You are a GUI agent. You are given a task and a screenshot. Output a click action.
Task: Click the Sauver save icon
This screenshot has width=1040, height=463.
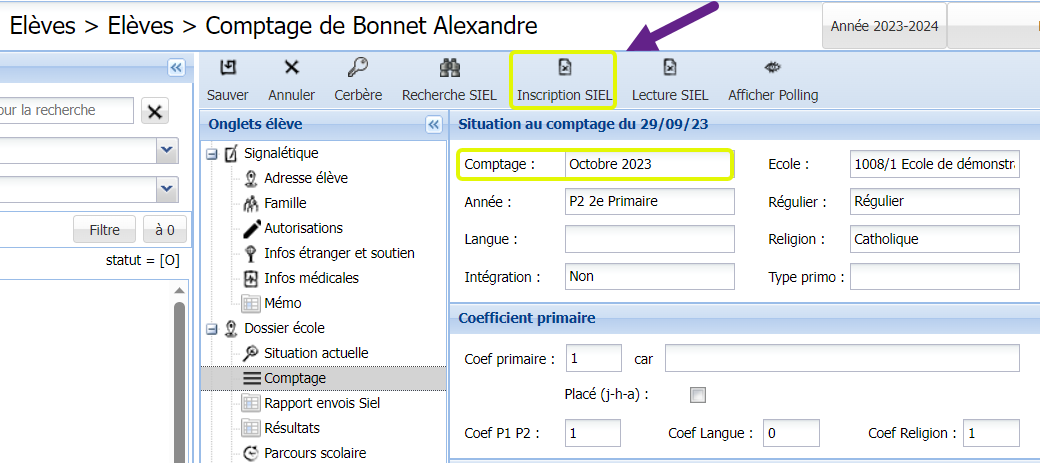(x=228, y=68)
